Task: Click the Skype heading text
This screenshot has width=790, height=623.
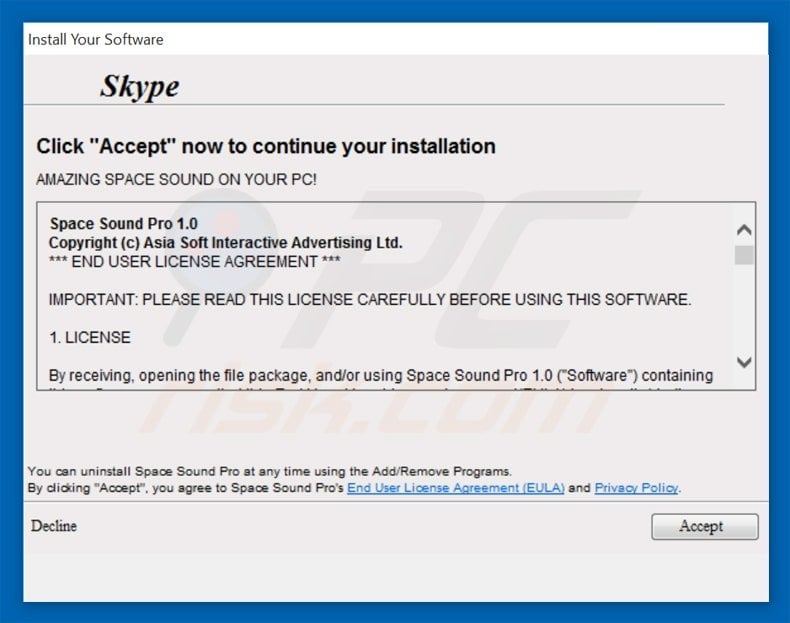Action: (x=139, y=86)
